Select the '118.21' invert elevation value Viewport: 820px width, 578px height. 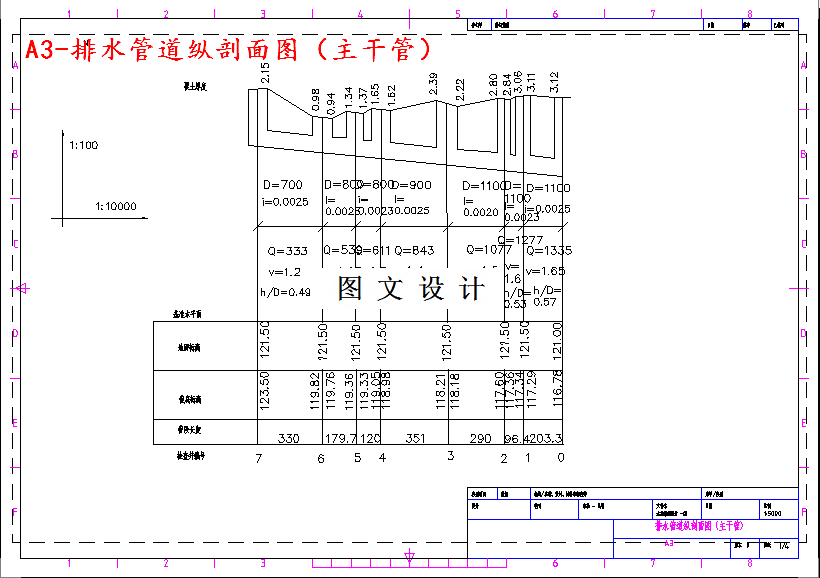pos(440,391)
